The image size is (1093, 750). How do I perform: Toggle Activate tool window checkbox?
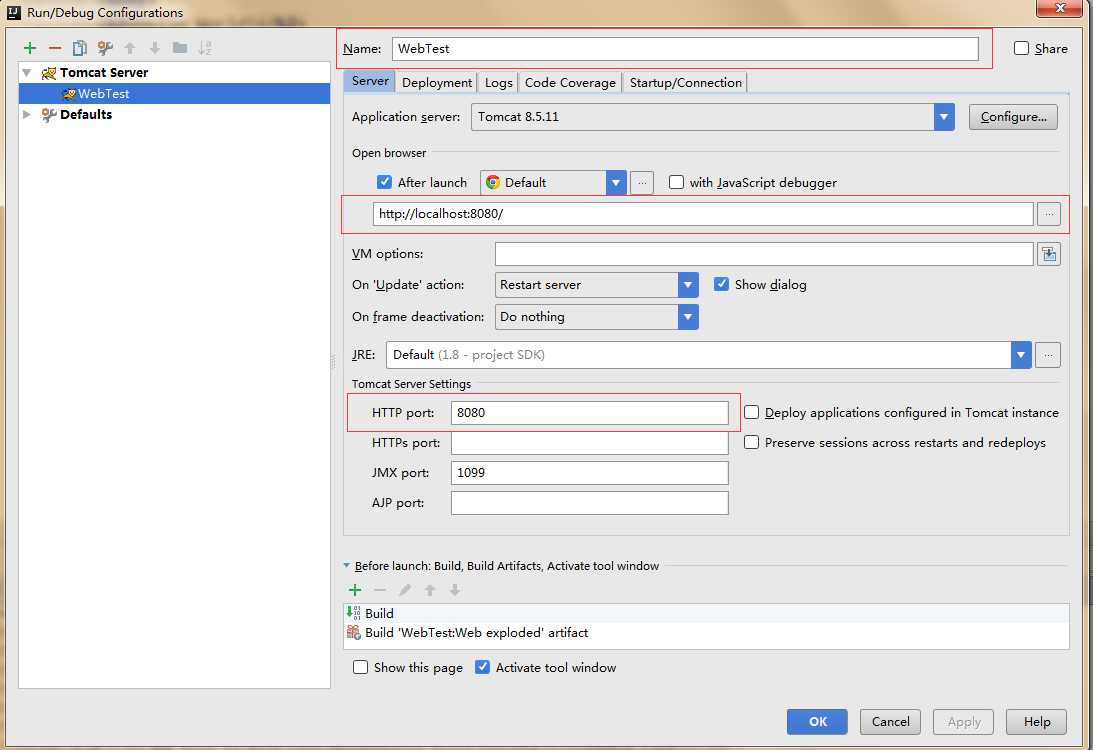[482, 667]
